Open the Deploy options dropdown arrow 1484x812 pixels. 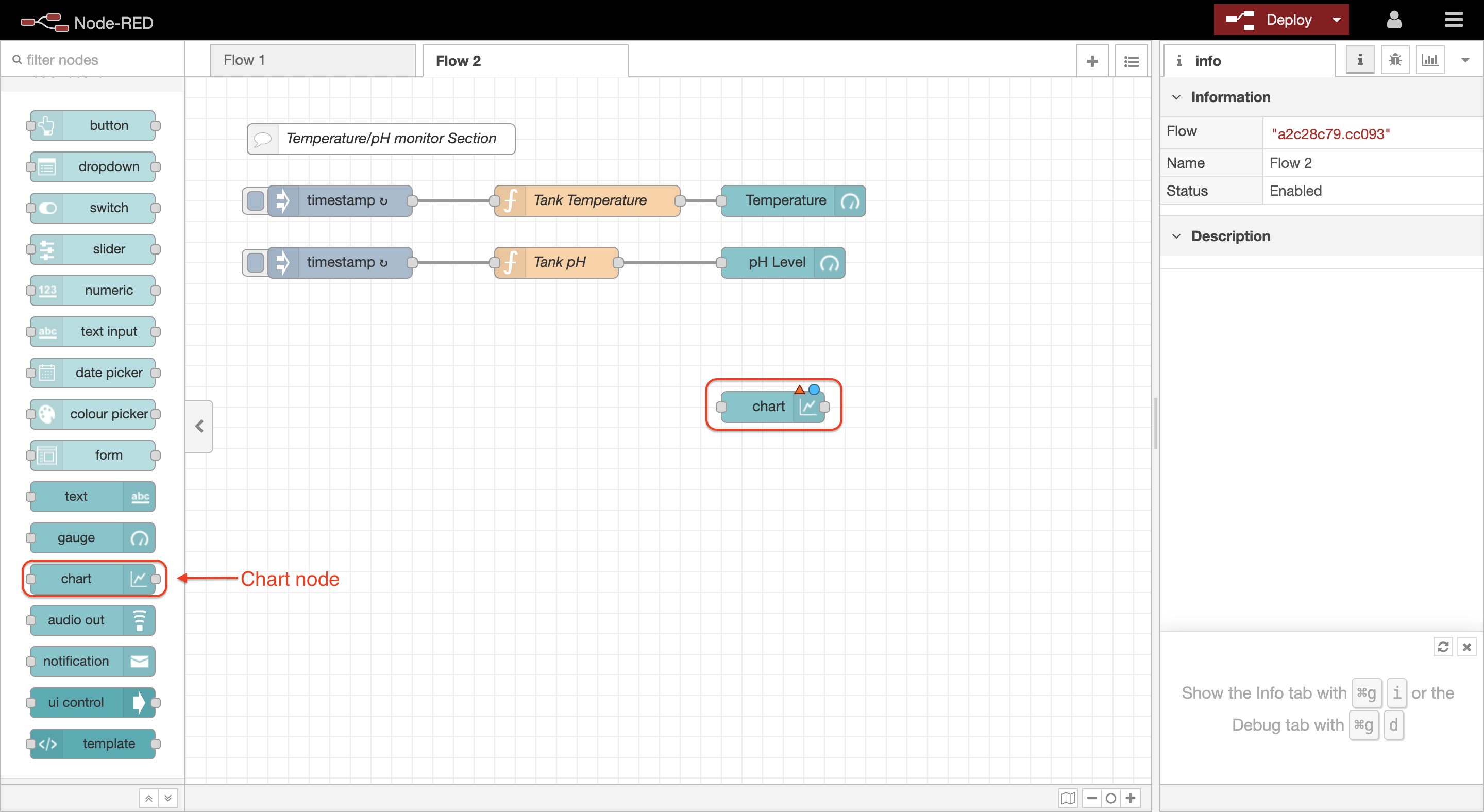(1336, 20)
